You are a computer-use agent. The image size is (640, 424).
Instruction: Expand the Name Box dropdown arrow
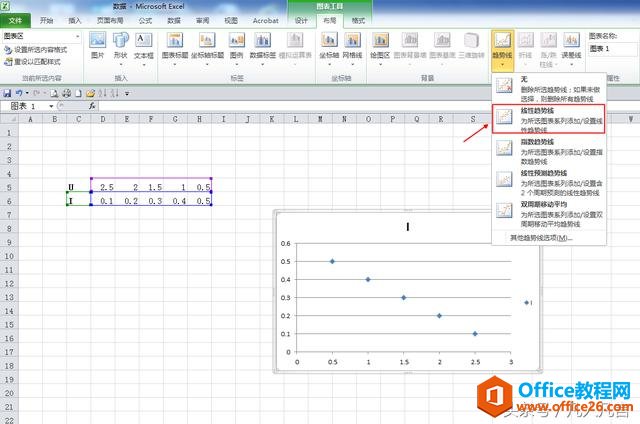[51, 106]
